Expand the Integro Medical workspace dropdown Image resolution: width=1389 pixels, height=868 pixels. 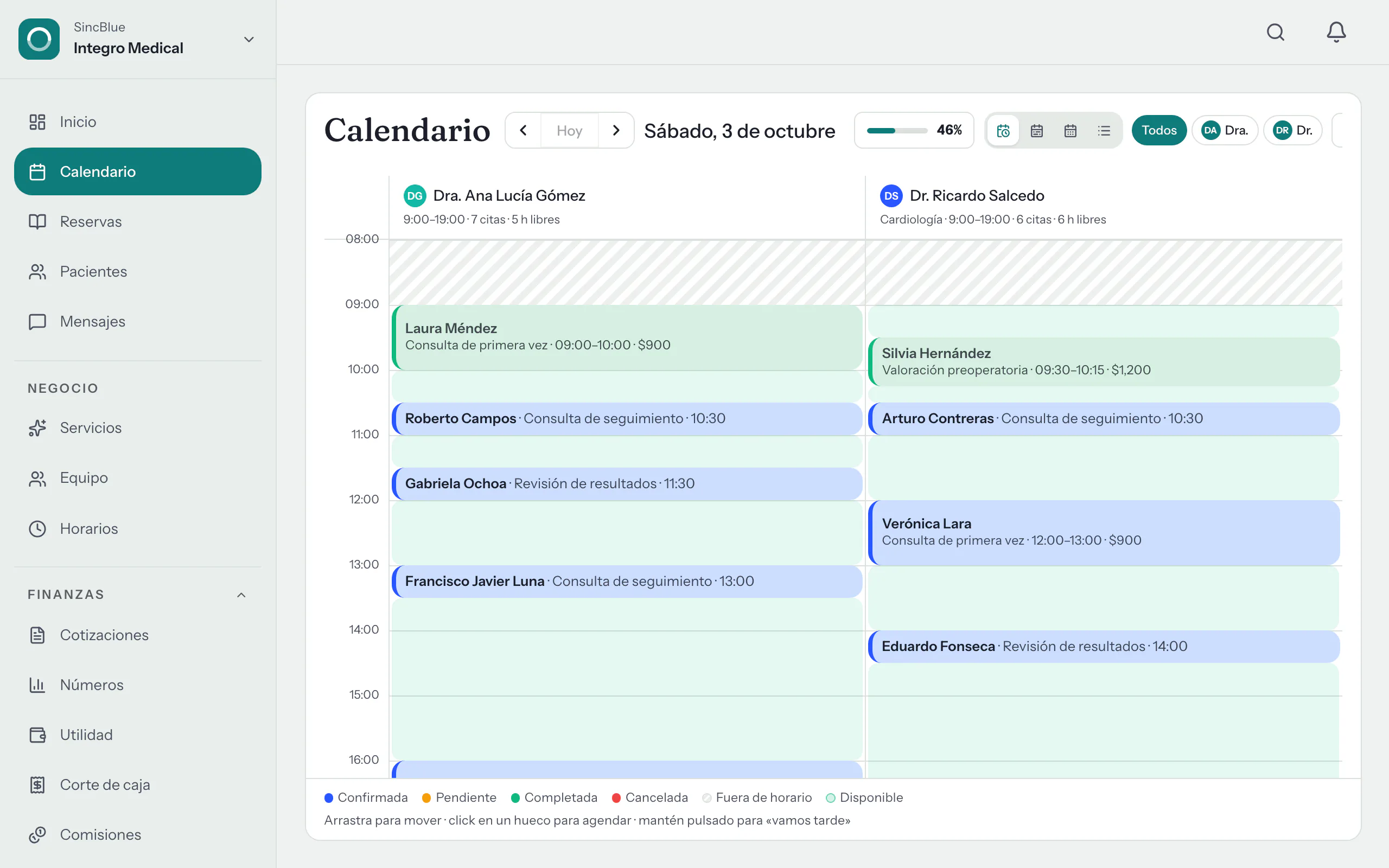coord(249,40)
